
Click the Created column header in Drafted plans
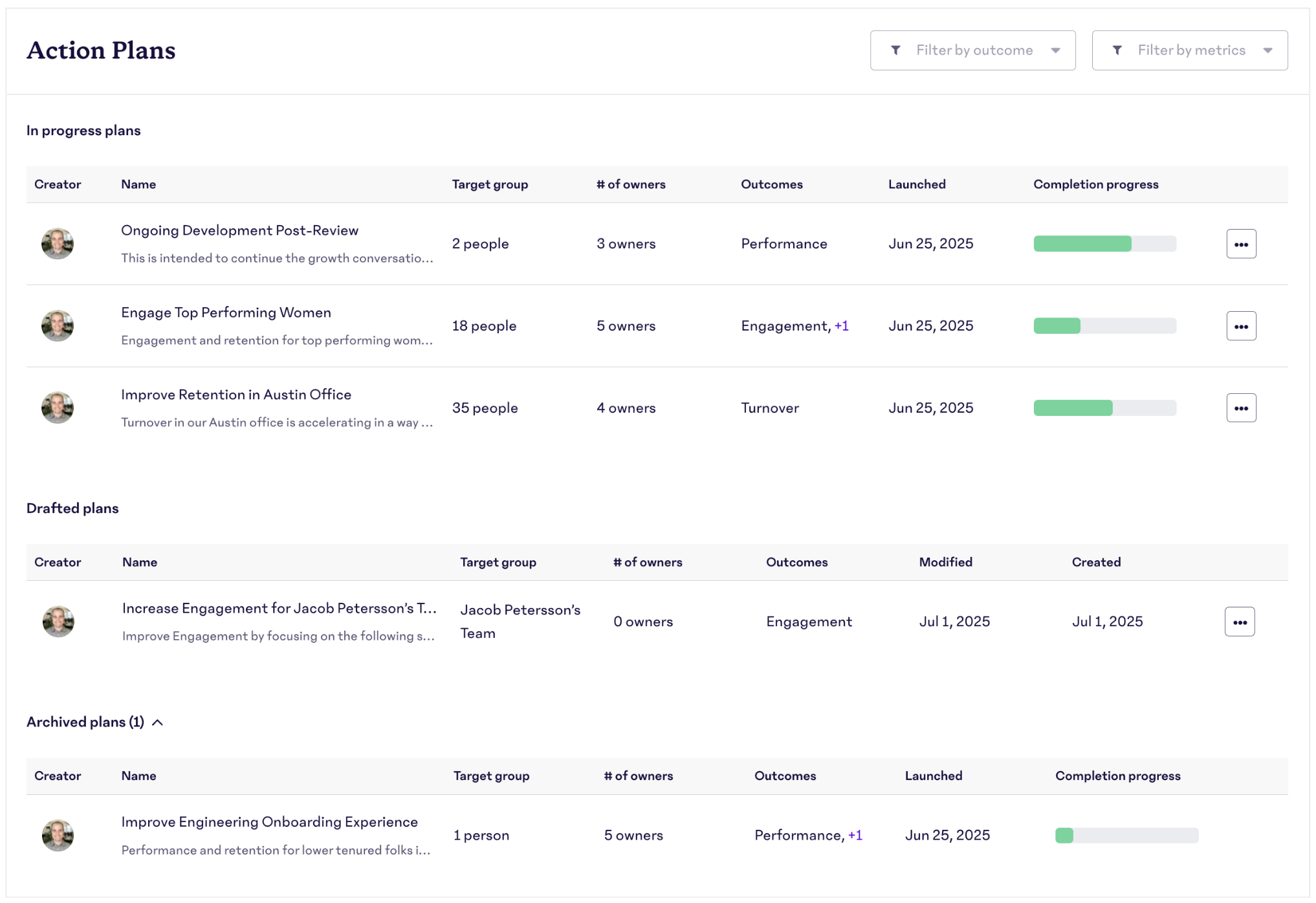(1096, 562)
